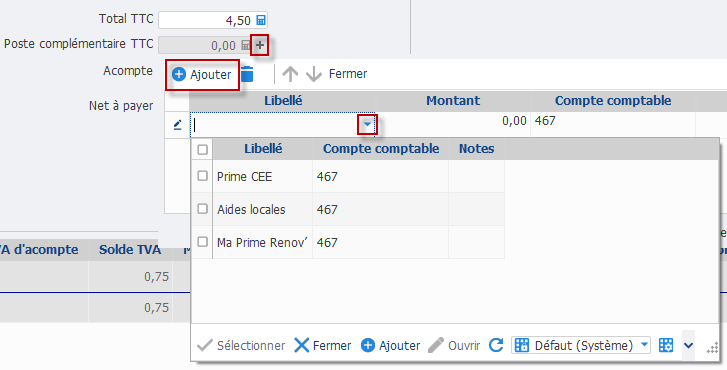
Task: Open the Défaut (Système) view dropdown
Action: (x=580, y=345)
